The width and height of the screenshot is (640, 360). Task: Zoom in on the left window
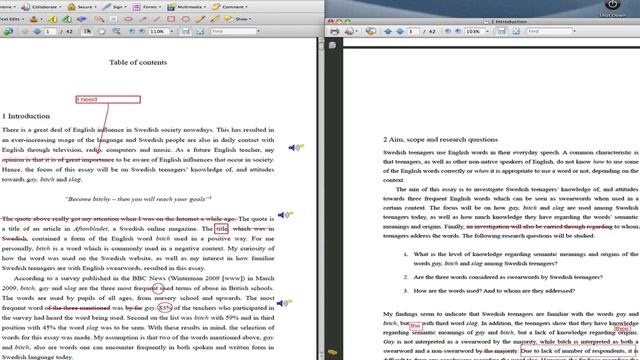tap(142, 31)
